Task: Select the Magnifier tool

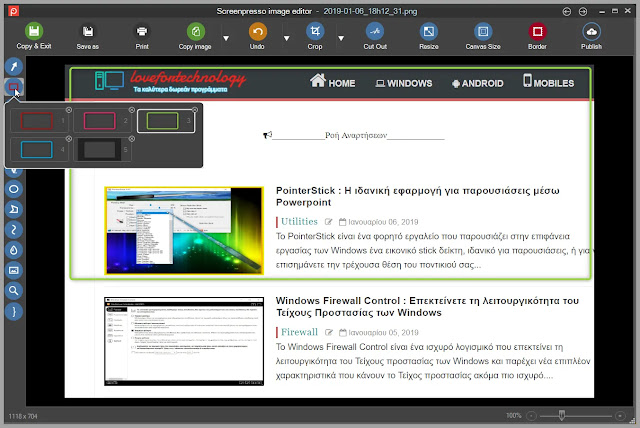Action: point(14,291)
